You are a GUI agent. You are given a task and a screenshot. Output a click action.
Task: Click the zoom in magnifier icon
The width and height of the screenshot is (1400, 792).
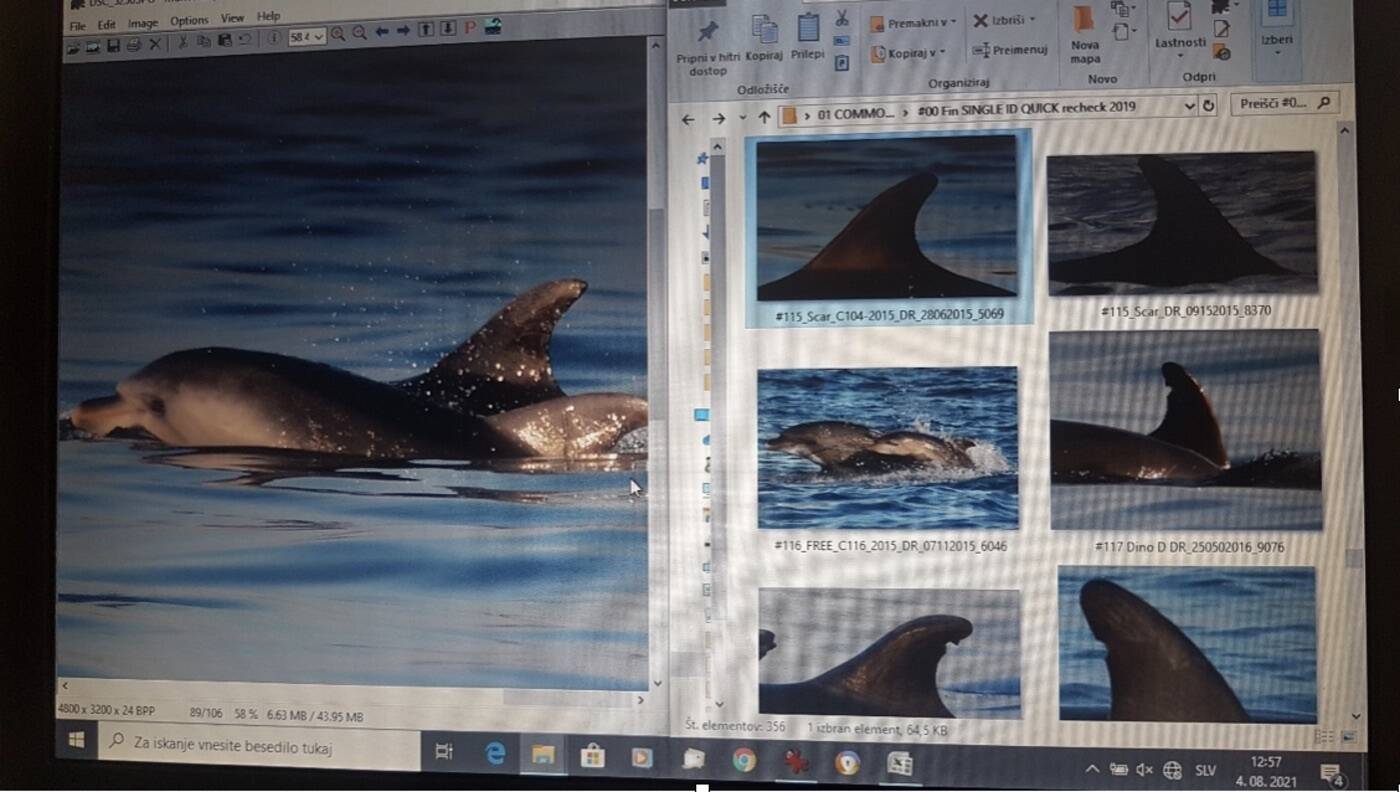[338, 35]
